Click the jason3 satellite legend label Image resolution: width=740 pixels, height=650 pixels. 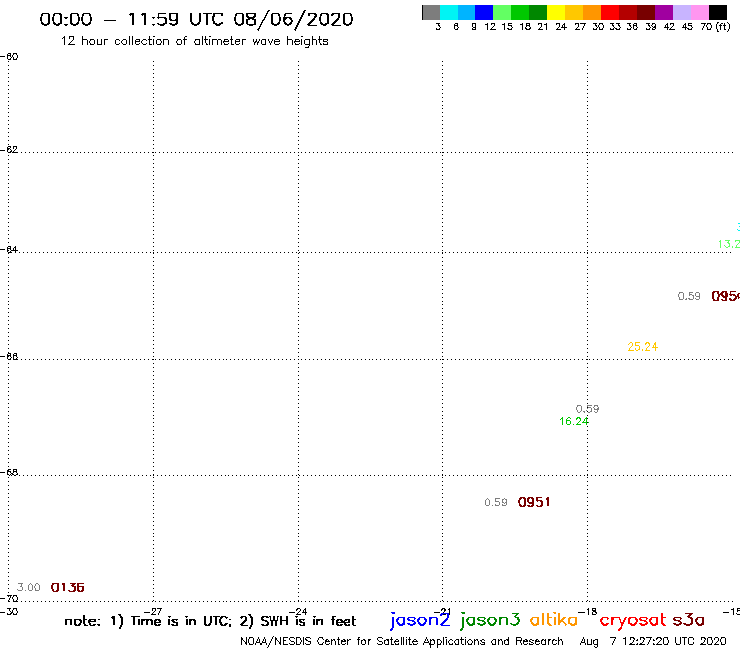pos(490,620)
